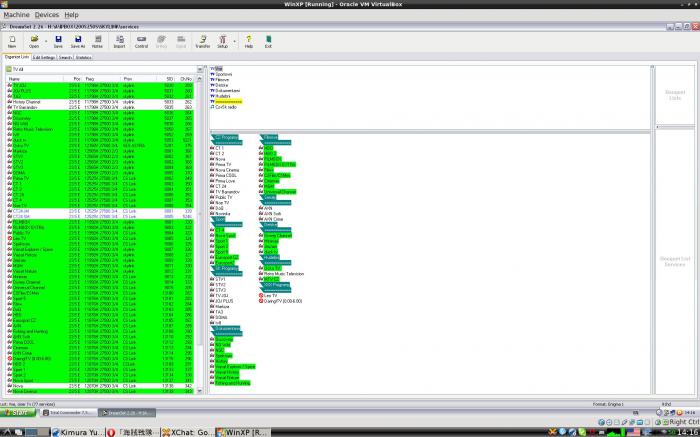Select the Detske bouquet
This screenshot has height=437, width=700.
pyautogui.click(x=221, y=85)
